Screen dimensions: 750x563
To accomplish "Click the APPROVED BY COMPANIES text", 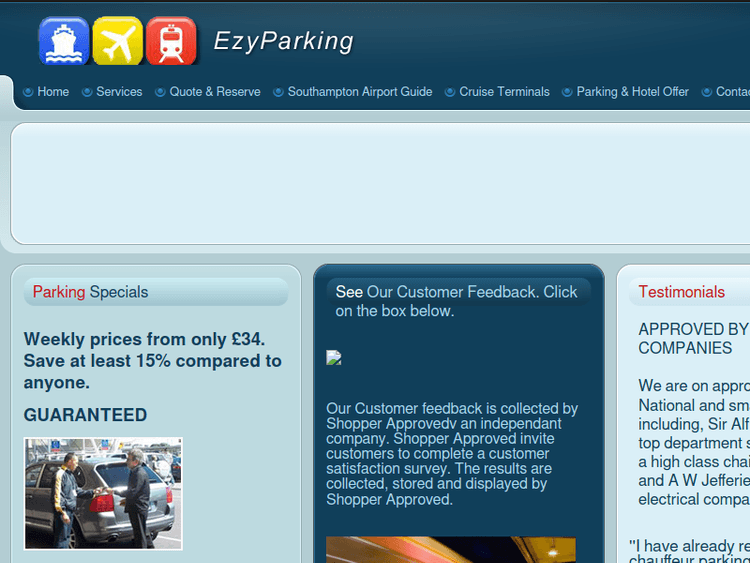I will 694,339.
